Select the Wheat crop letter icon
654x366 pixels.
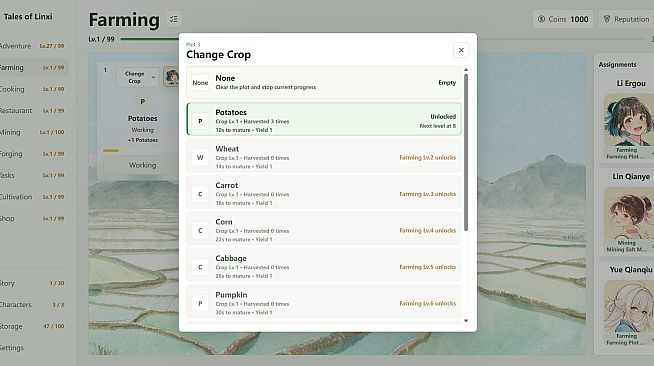[x=200, y=158]
